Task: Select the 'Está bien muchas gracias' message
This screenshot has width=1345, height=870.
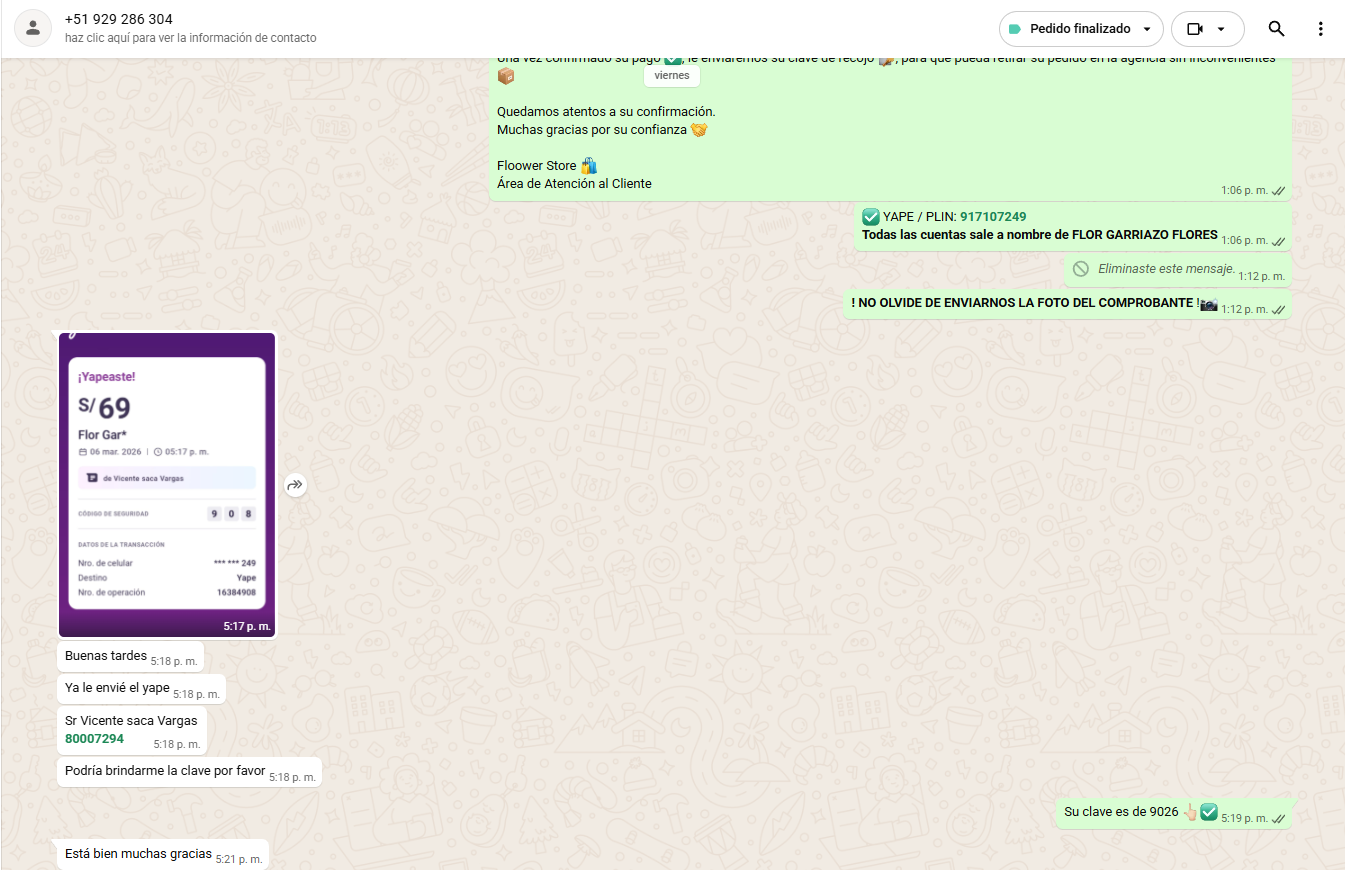Action: [138, 854]
